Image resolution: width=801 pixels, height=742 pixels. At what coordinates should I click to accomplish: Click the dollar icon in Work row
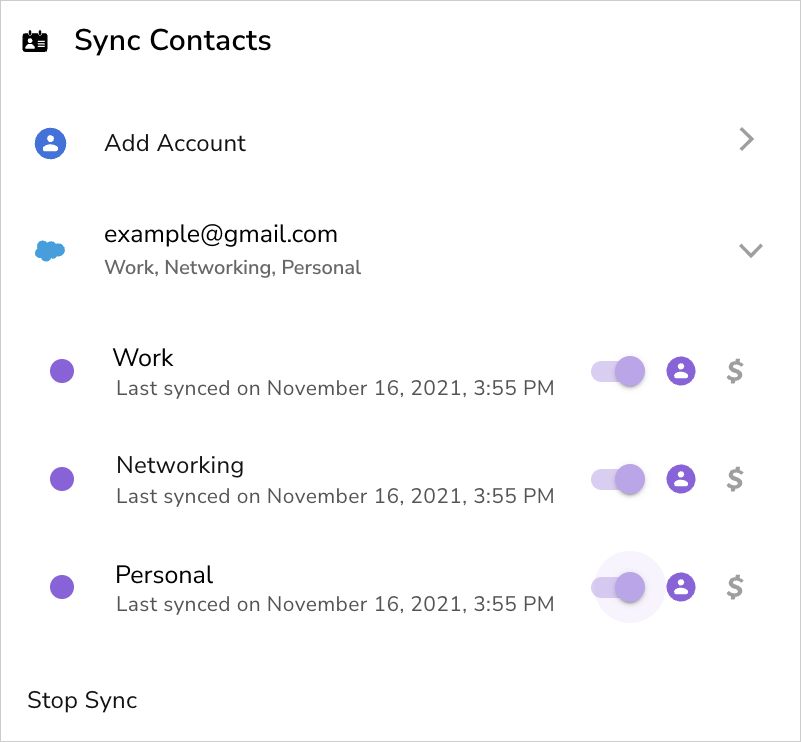pyautogui.click(x=735, y=371)
